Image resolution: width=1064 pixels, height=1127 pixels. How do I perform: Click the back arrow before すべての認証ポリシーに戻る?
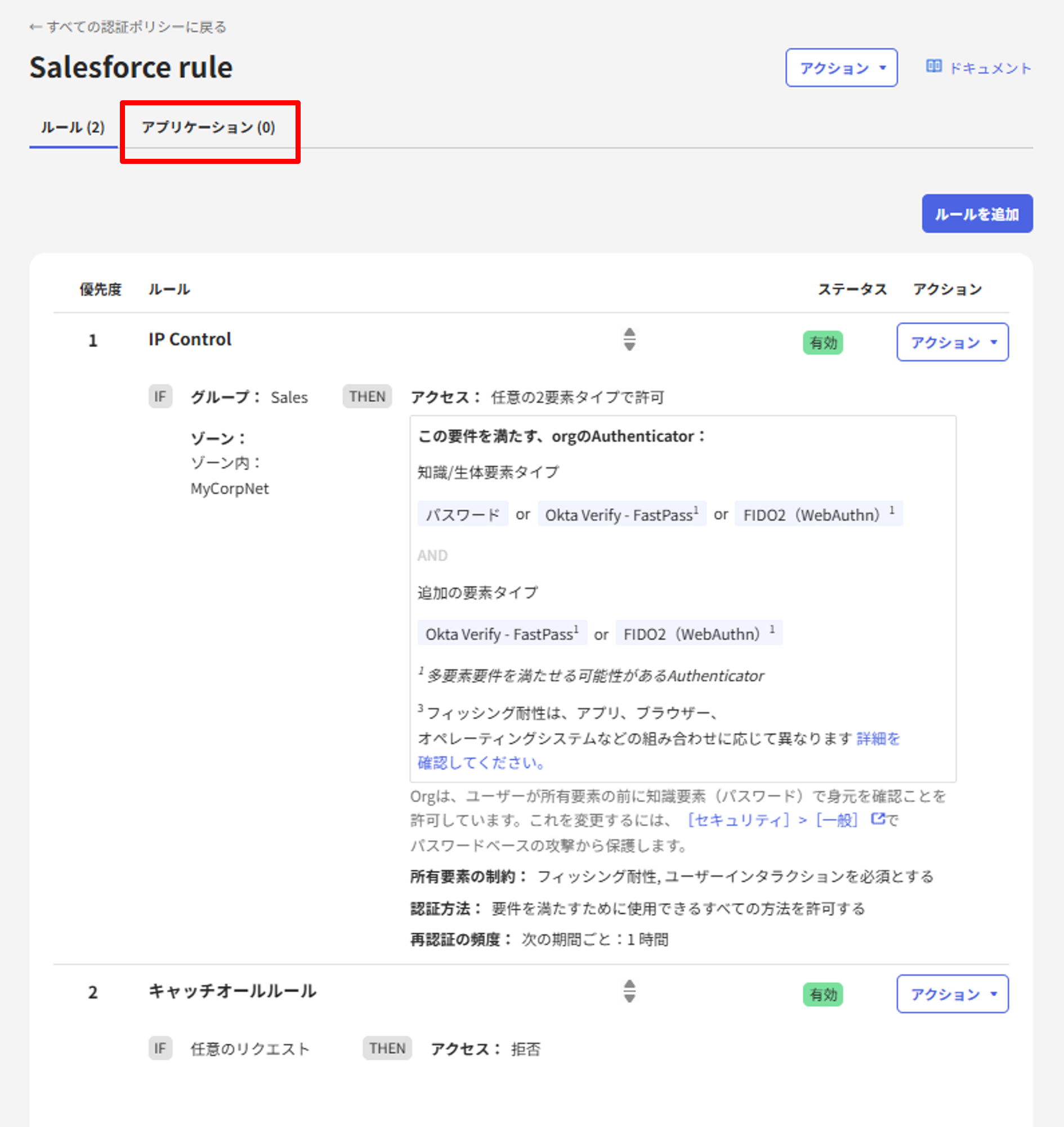tap(35, 26)
